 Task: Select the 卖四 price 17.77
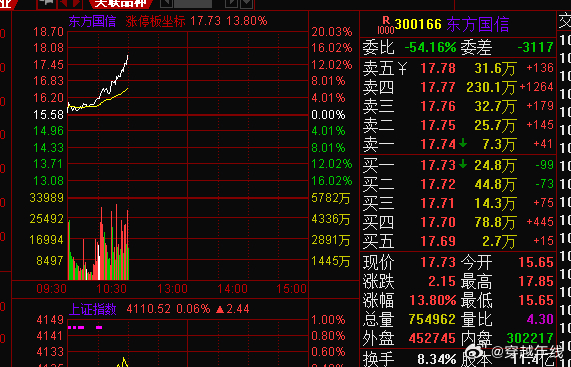click(x=438, y=87)
